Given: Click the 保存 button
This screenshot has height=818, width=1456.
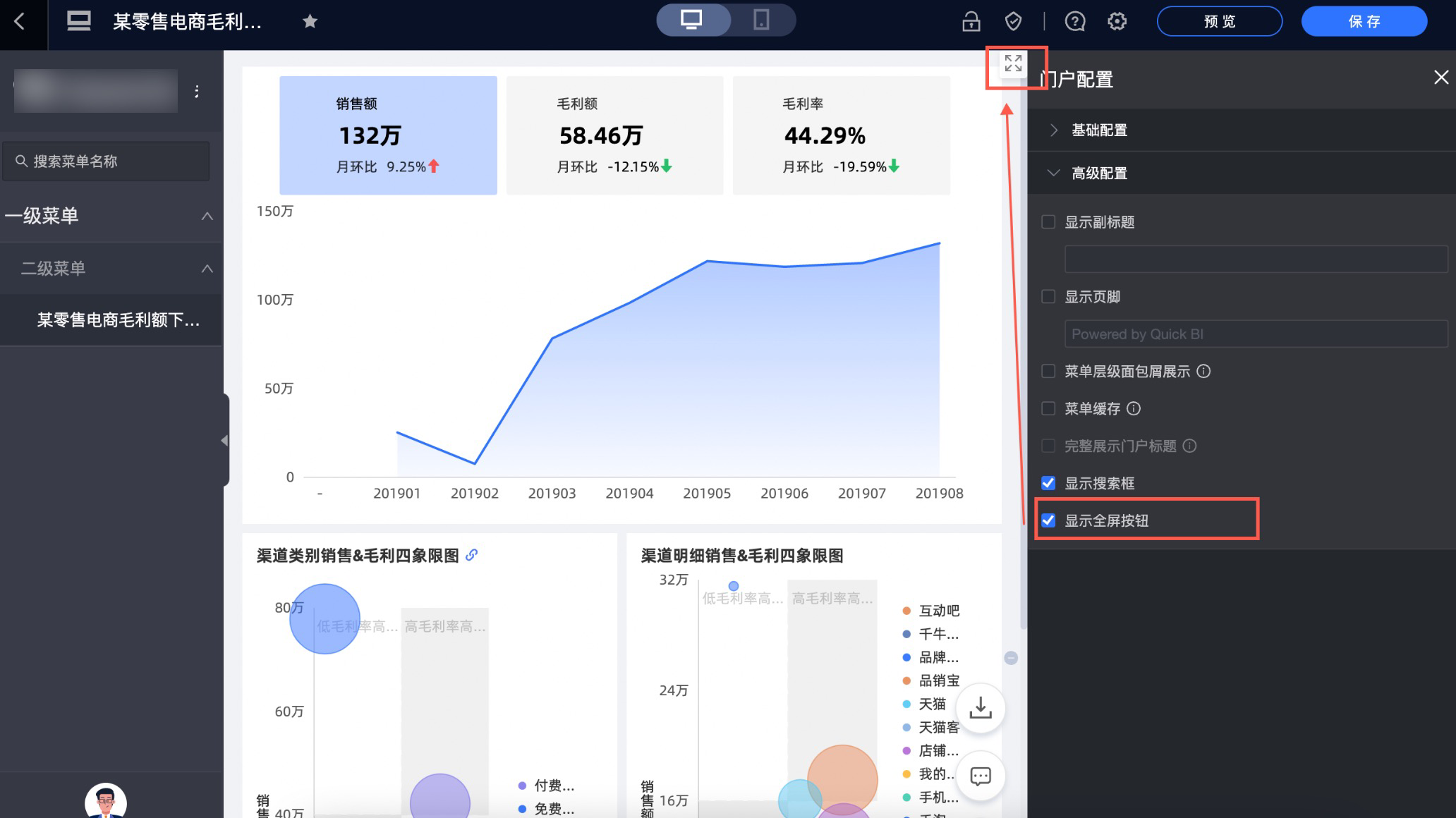Looking at the screenshot, I should tap(1364, 21).
